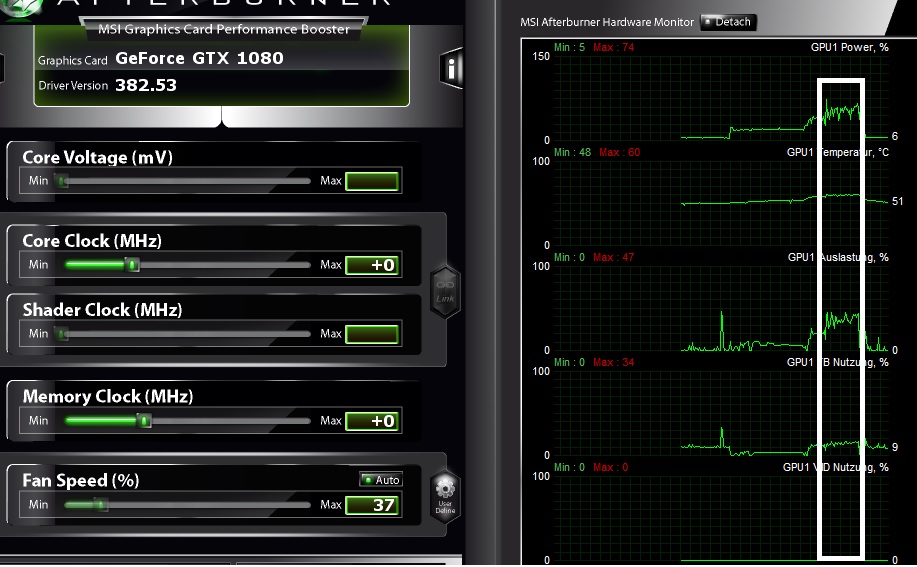Open the graphics card info button
The height and width of the screenshot is (567, 917).
(x=451, y=69)
